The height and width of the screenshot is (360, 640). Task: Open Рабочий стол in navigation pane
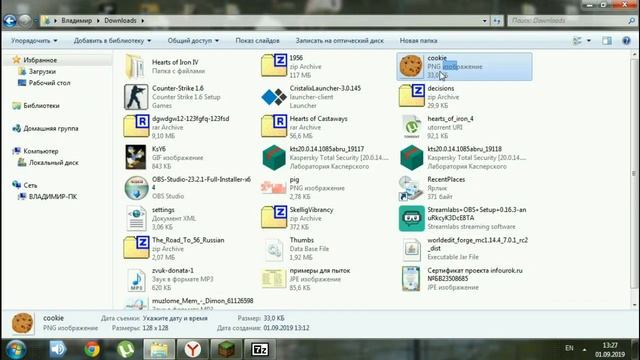click(49, 83)
